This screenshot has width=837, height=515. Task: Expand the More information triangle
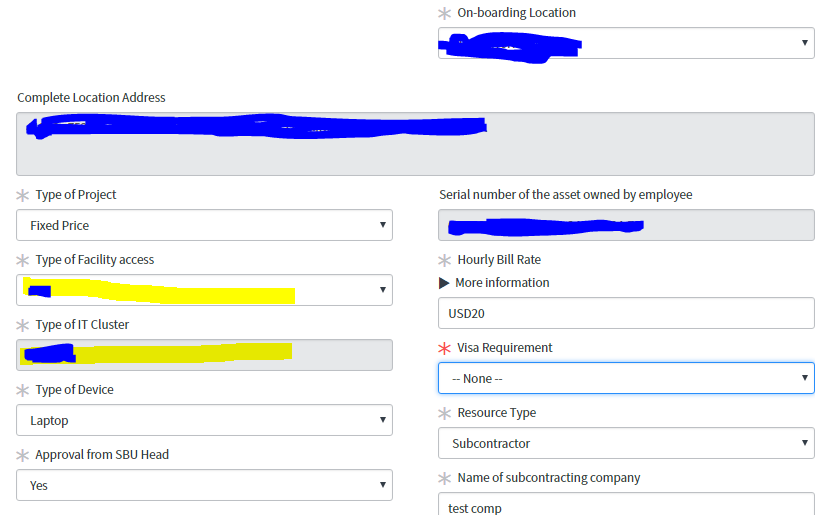(x=444, y=283)
